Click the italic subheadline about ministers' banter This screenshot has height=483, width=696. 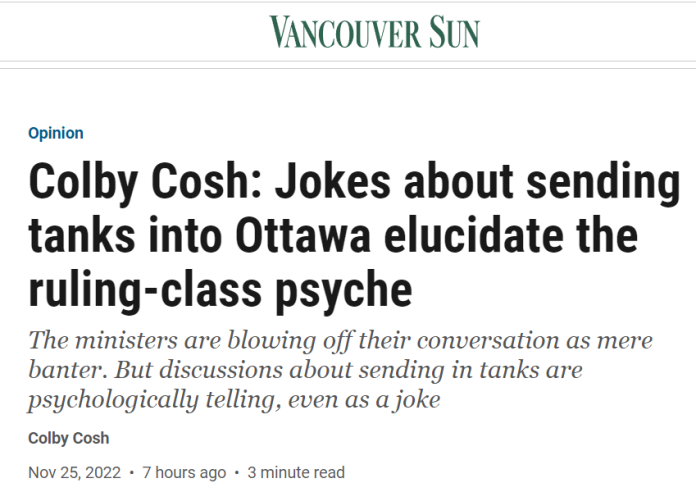pos(340,370)
